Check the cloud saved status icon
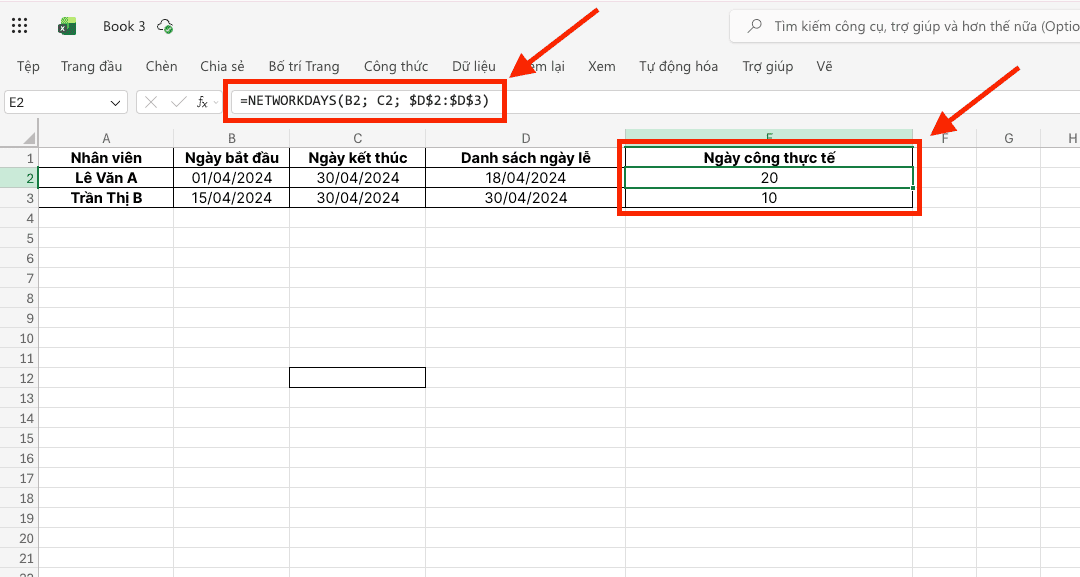The height and width of the screenshot is (577, 1080). point(166,26)
